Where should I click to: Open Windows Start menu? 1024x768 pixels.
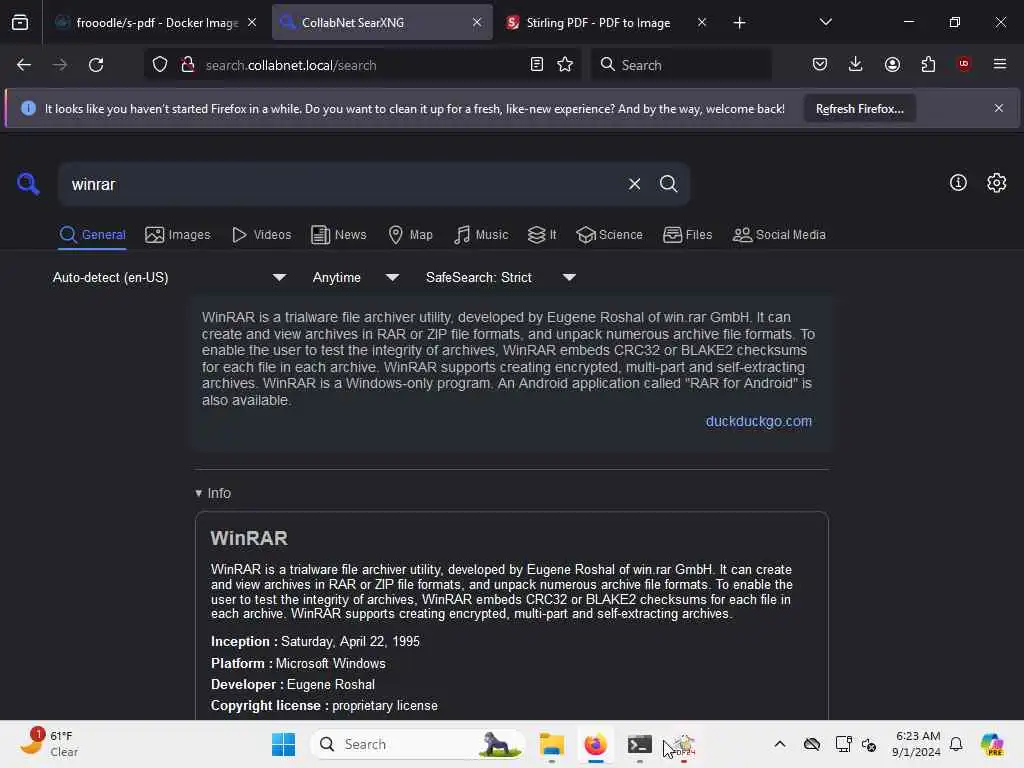283,744
